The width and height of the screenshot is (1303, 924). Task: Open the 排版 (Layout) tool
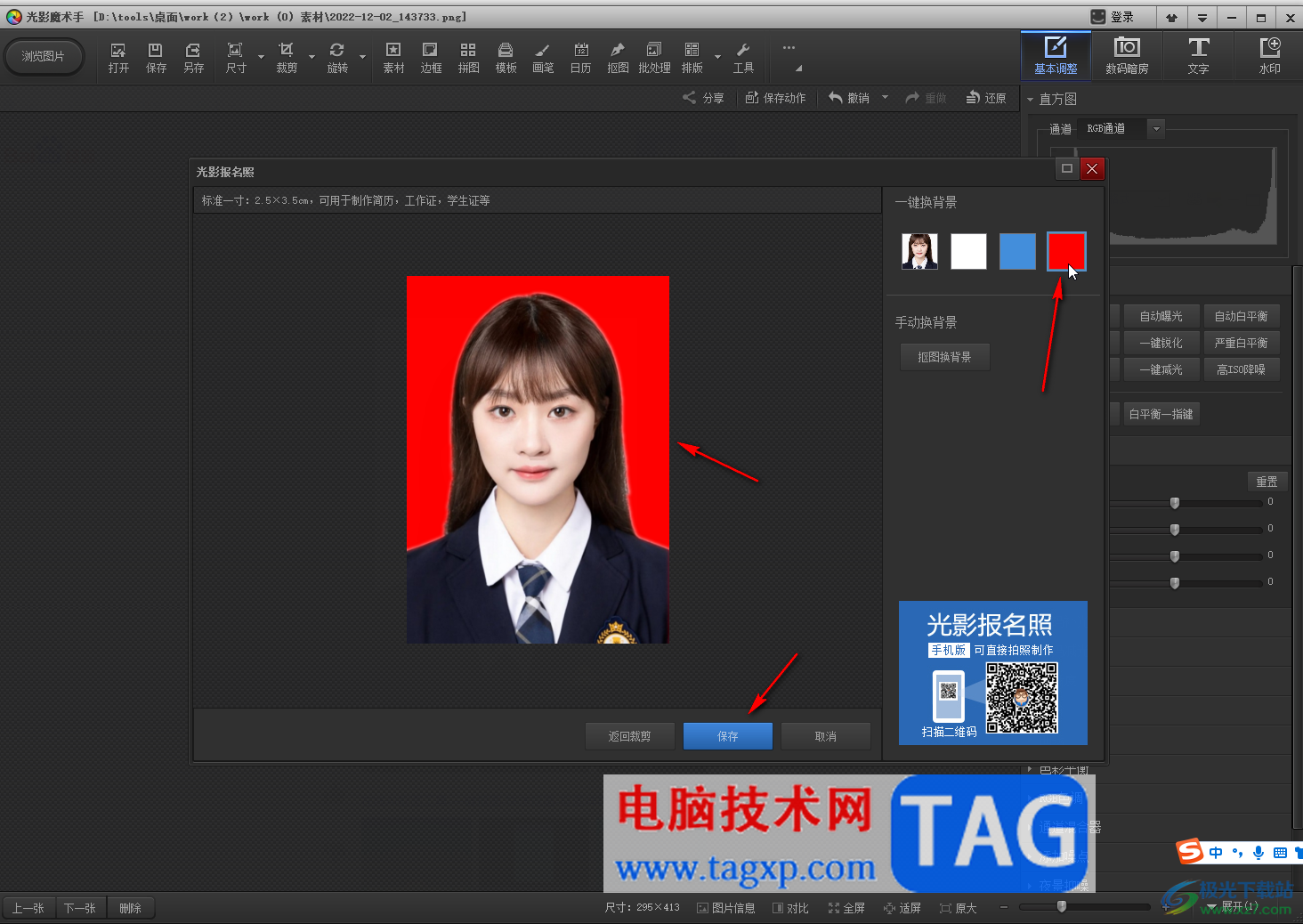[x=692, y=58]
